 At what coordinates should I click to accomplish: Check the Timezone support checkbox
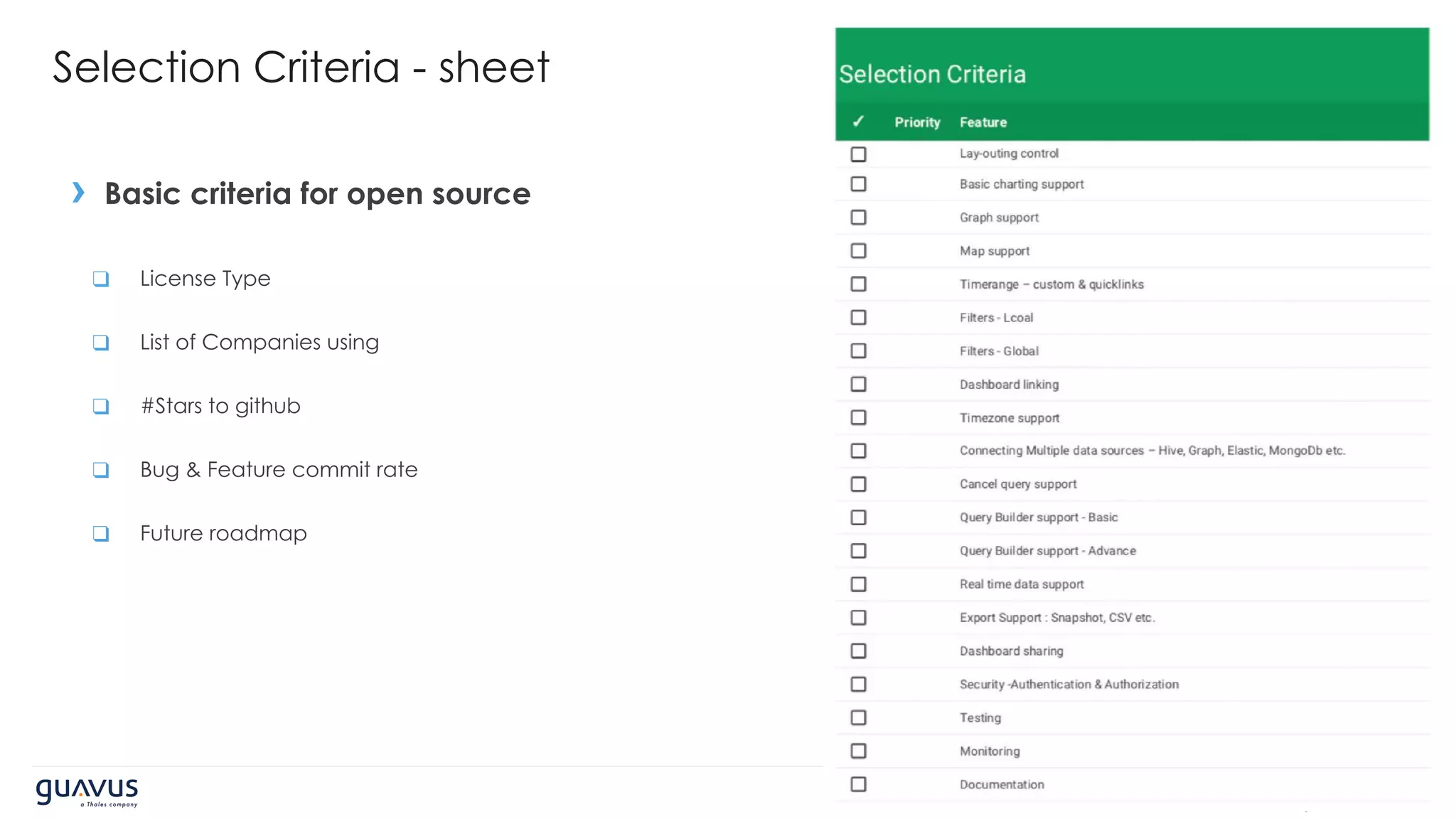858,418
